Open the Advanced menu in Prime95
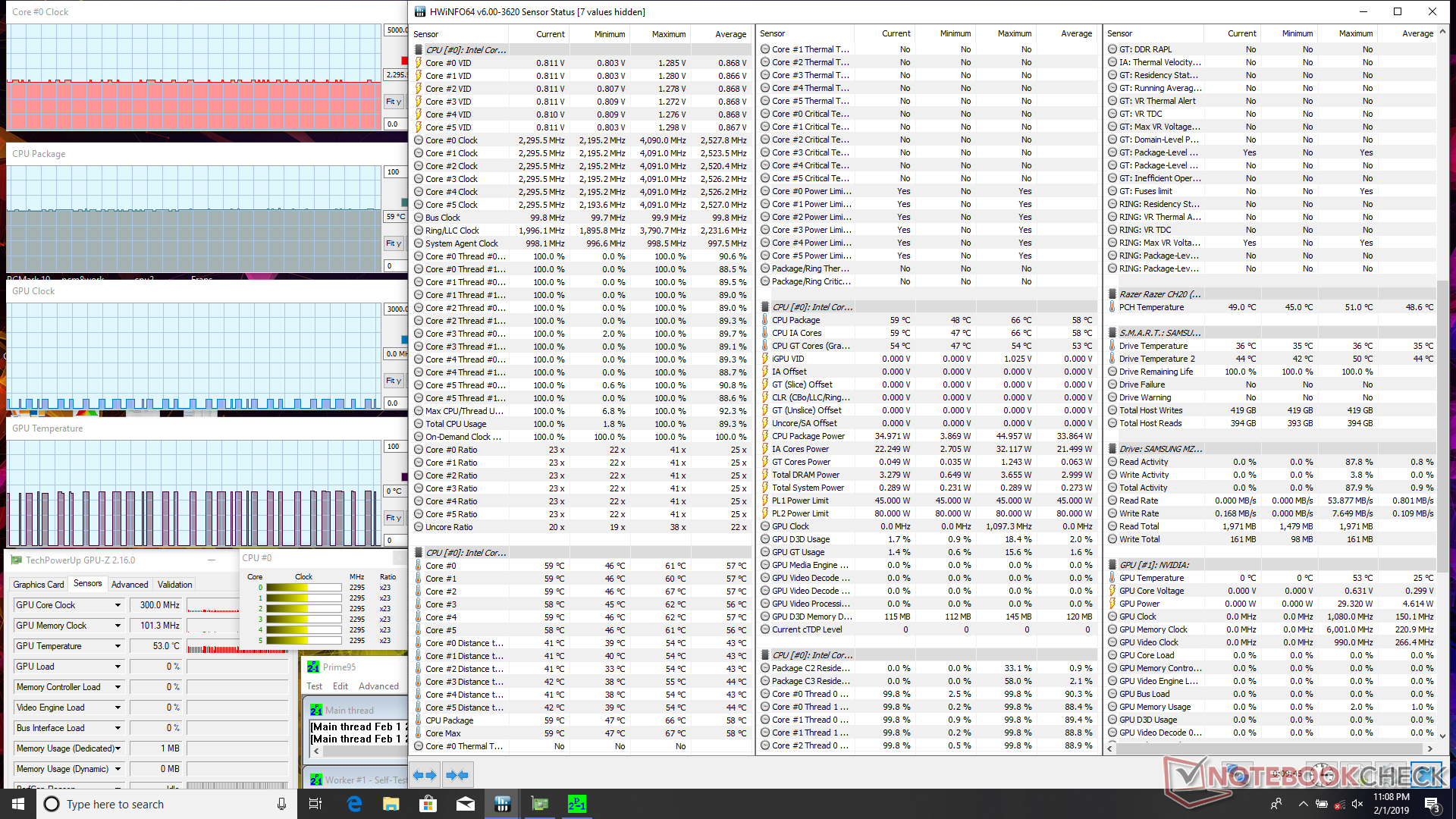Screen dimensions: 1456x819 tap(378, 686)
